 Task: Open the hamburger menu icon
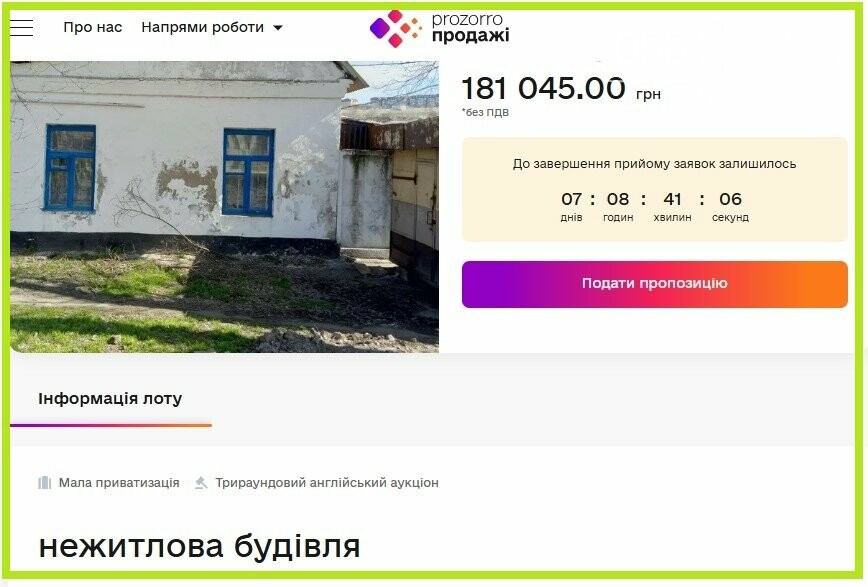point(22,28)
